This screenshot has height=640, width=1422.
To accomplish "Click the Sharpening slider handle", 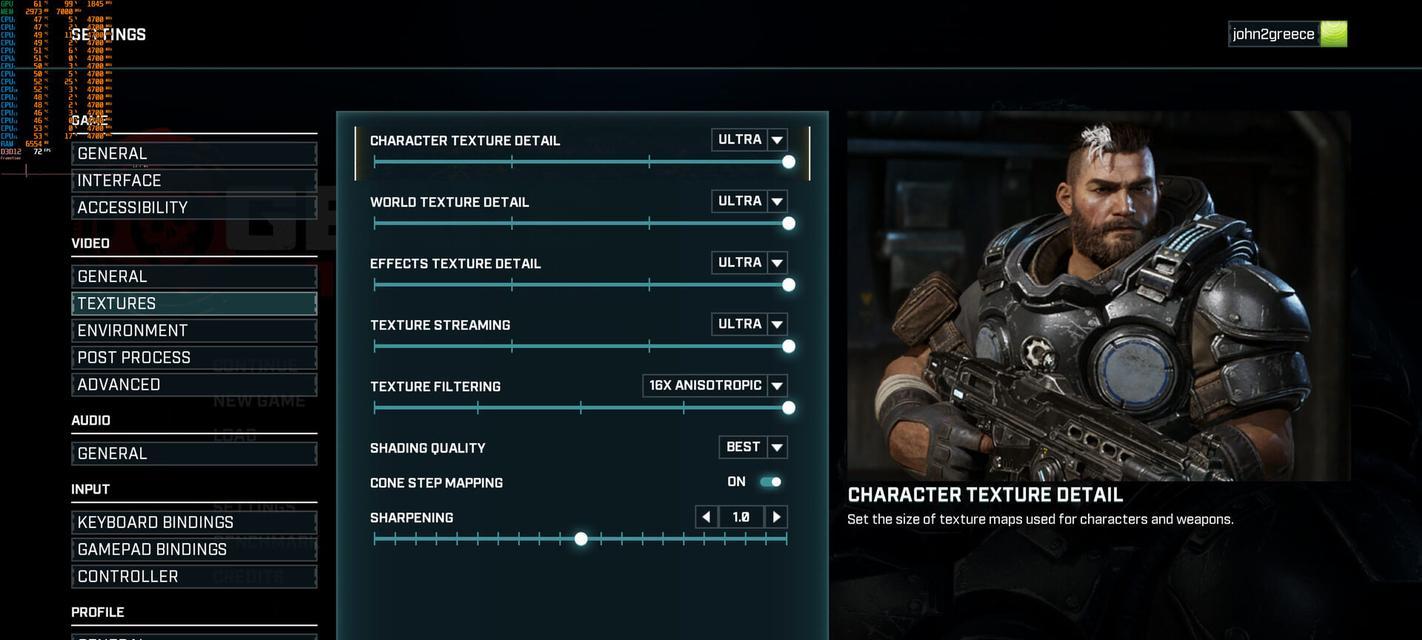I will click(x=581, y=539).
